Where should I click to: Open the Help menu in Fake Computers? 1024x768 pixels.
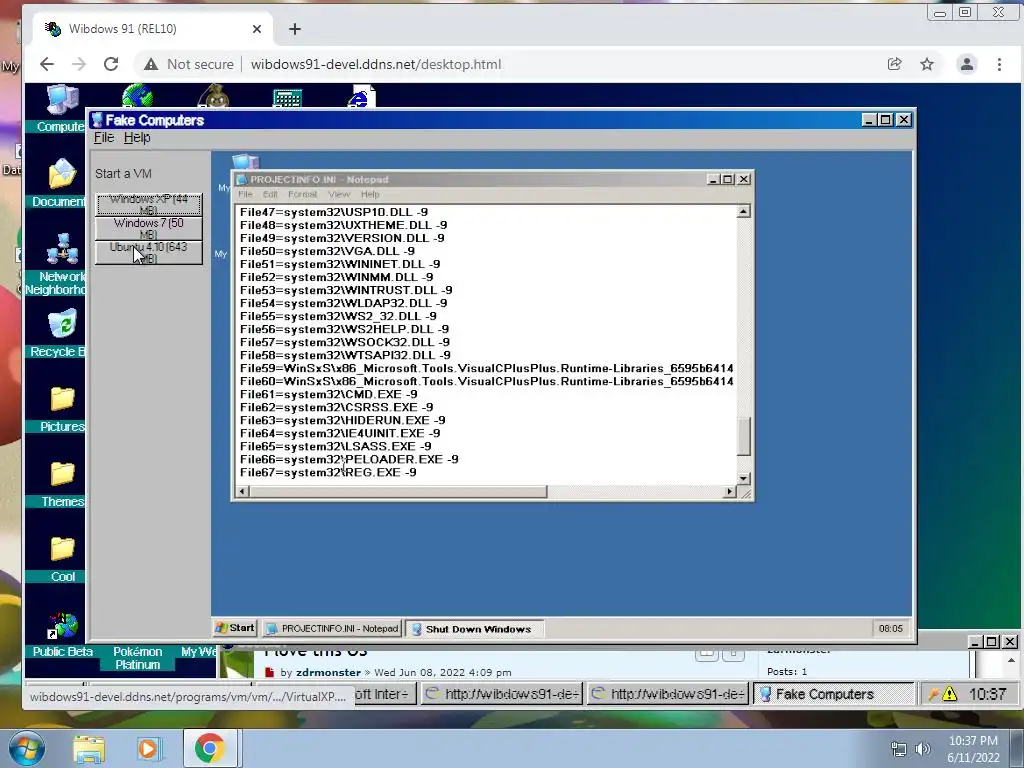(137, 138)
